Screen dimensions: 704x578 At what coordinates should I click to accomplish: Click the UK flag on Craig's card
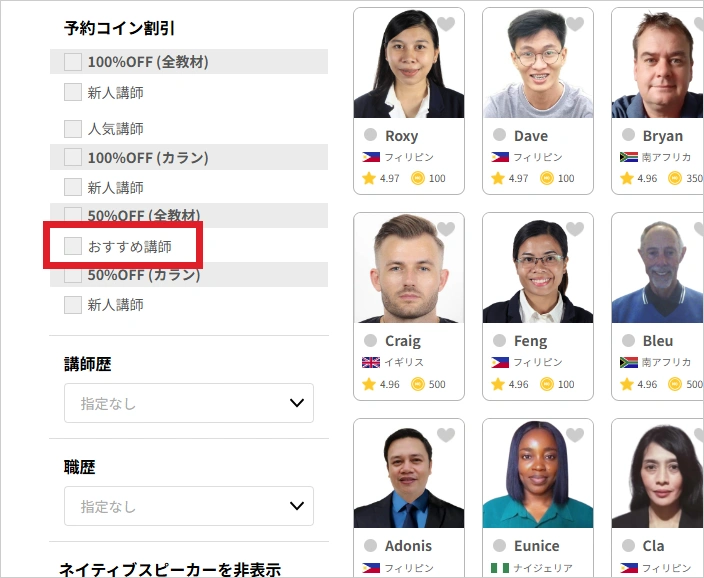[371, 362]
